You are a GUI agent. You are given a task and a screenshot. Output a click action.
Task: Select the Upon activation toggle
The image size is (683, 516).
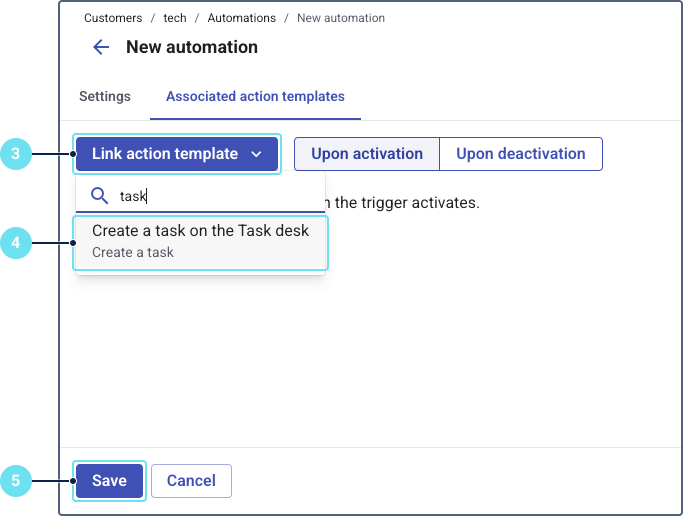(366, 154)
